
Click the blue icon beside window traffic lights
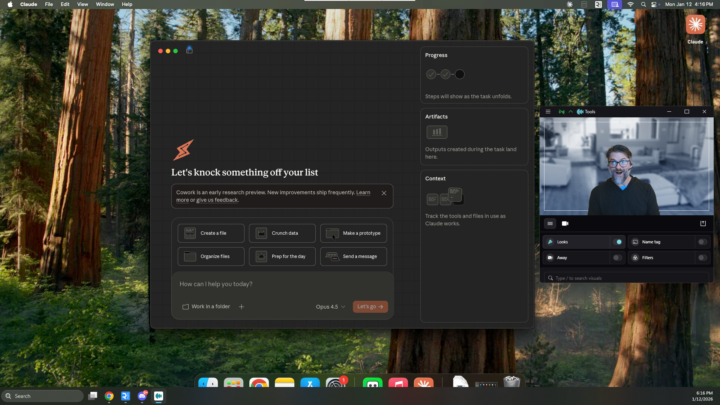[x=189, y=50]
